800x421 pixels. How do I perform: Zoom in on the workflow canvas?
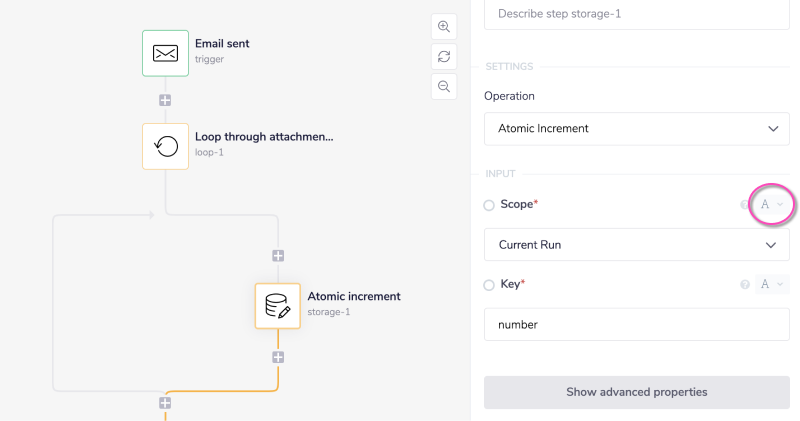tap(443, 26)
